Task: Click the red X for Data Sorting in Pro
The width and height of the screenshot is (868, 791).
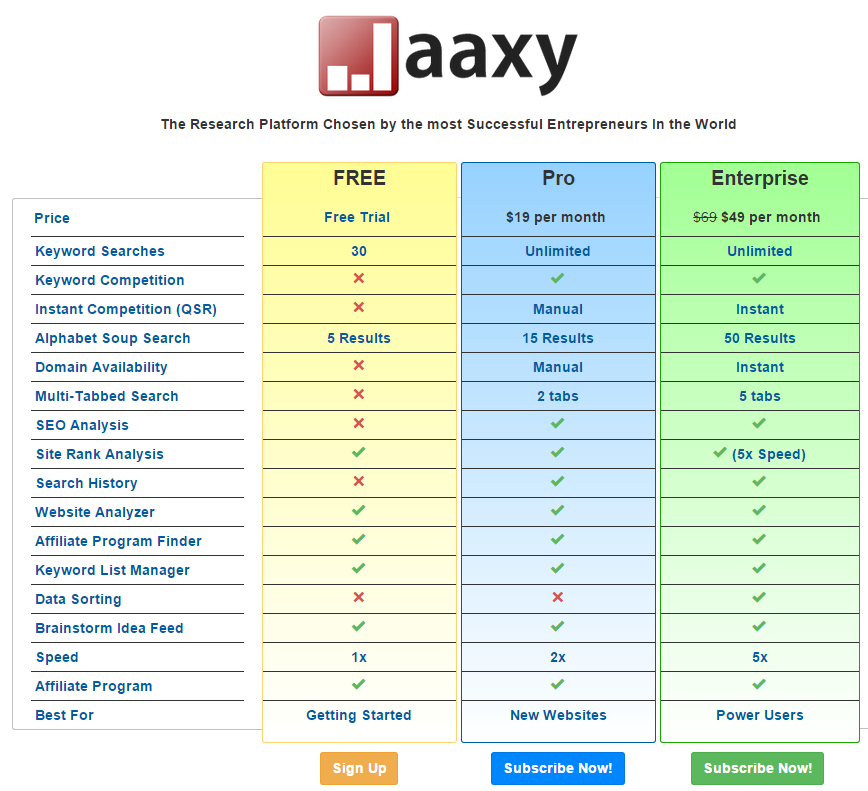Action: coord(557,597)
